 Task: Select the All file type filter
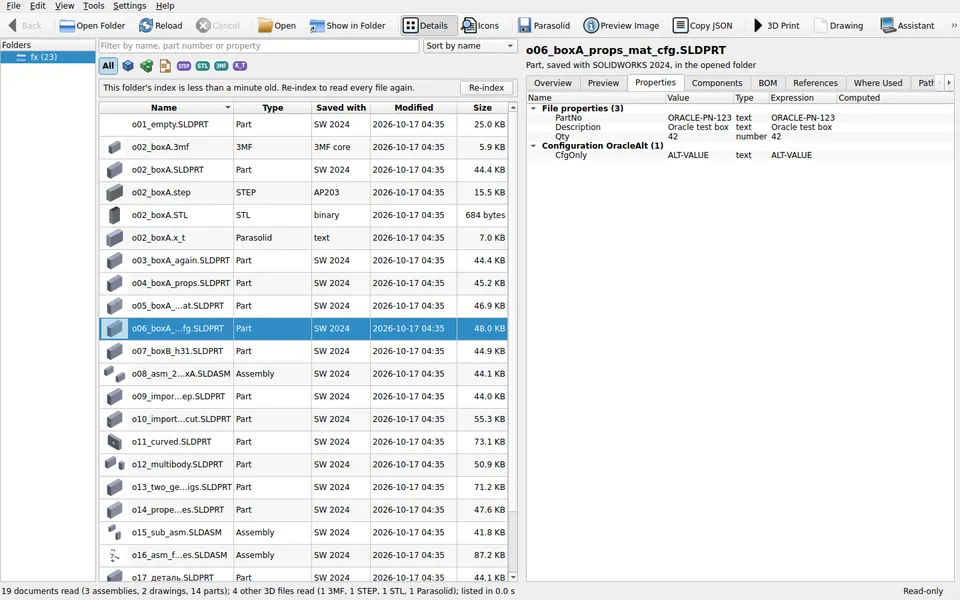[108, 66]
